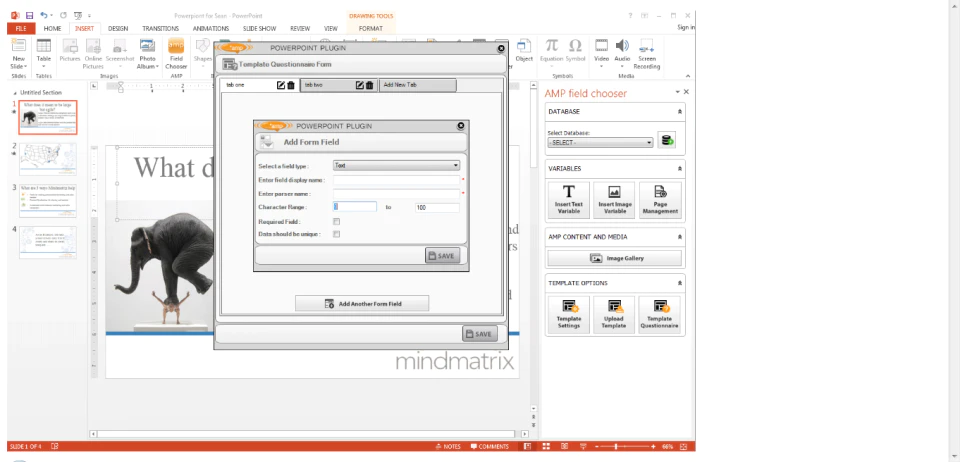Click the Enter field display name input
Screen dimensions: 960x462
coord(396,180)
